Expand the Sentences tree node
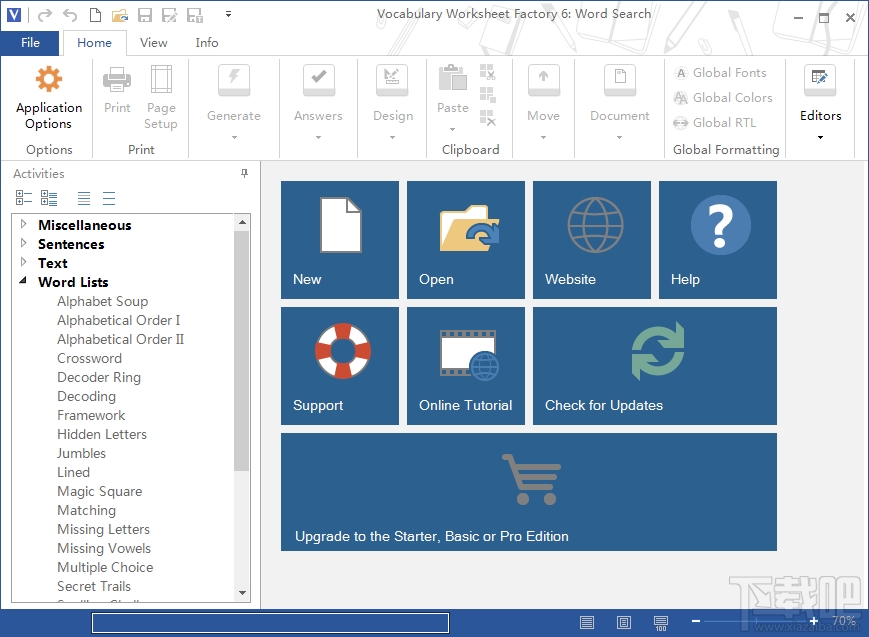The width and height of the screenshot is (869, 637). tap(23, 243)
